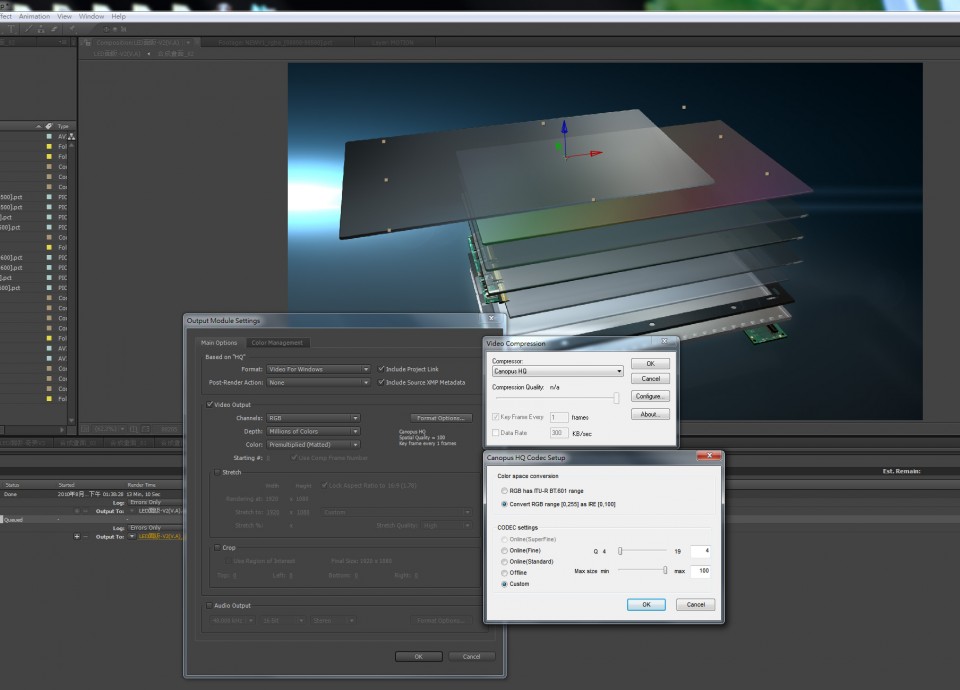The width and height of the screenshot is (960, 690).
Task: Click the Max size value field showing 100
Action: coord(699,571)
